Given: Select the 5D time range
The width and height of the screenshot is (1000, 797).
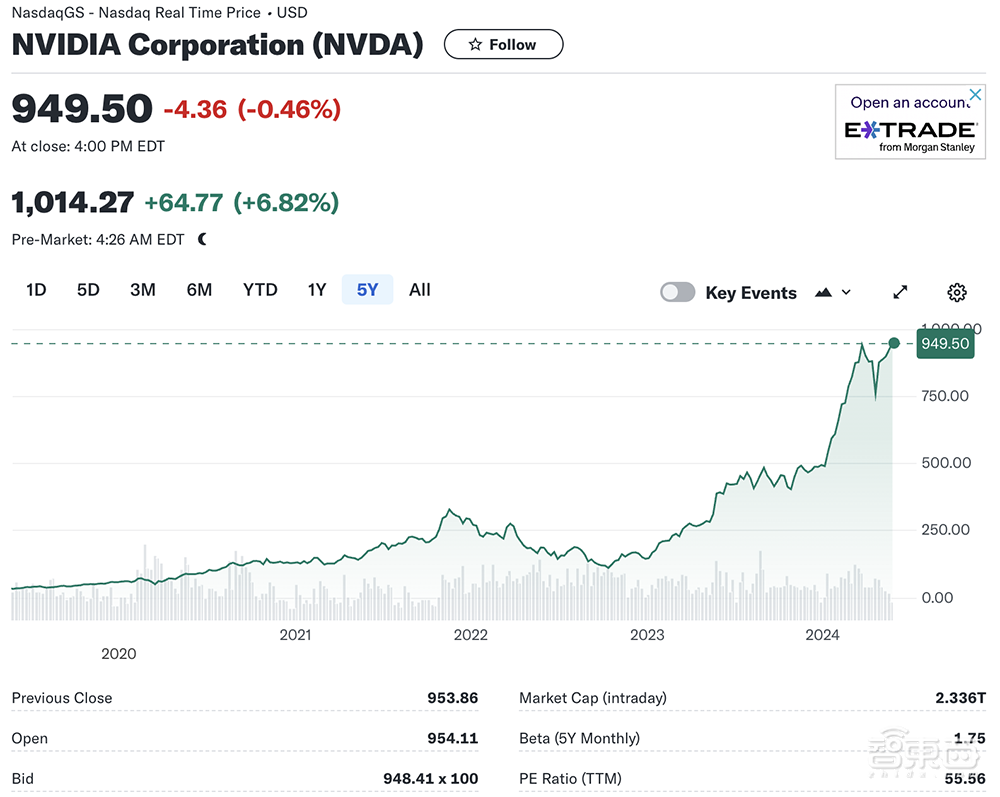Looking at the screenshot, I should click(88, 290).
